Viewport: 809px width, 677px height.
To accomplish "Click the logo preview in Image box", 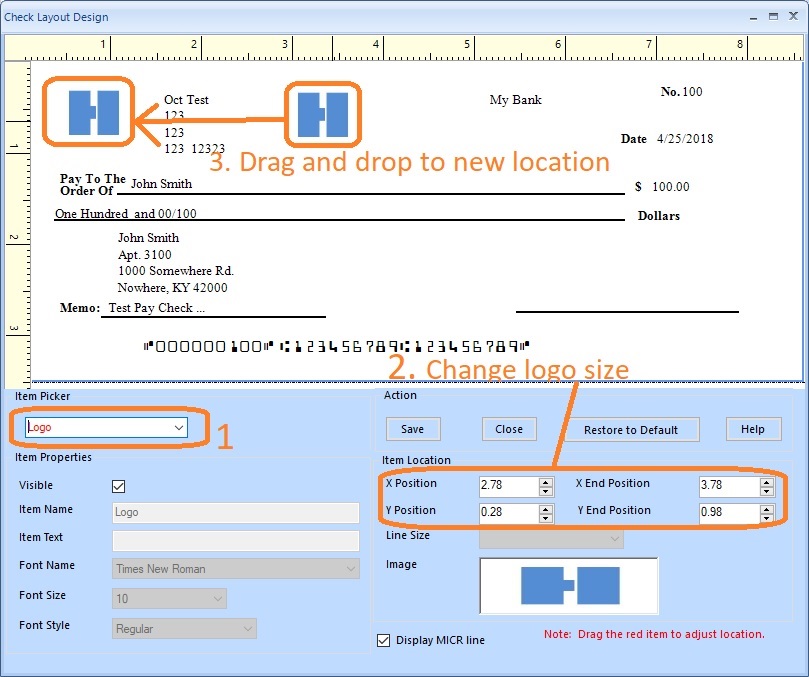I will (569, 585).
